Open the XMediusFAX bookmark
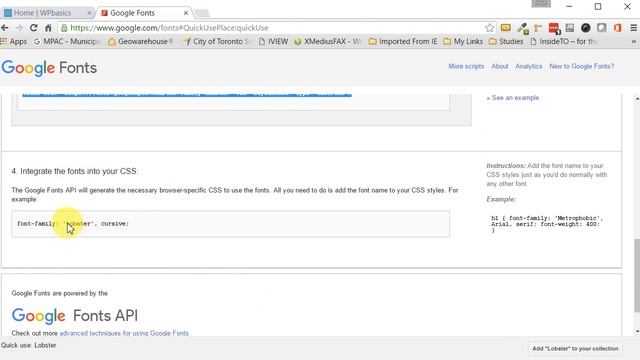 328,41
